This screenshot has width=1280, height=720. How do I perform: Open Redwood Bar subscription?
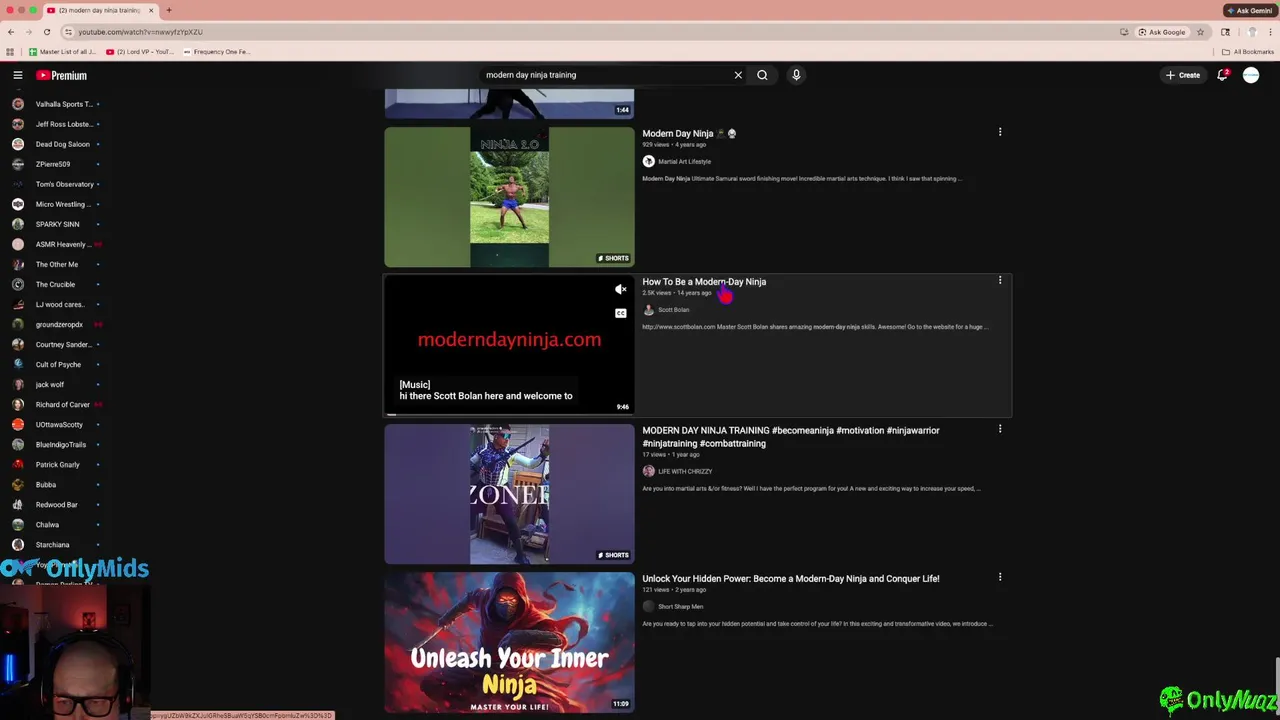(x=55, y=504)
